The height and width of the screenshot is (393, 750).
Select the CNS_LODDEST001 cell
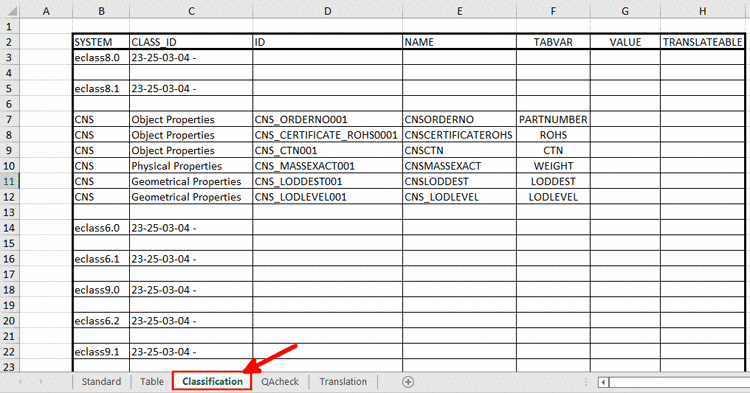click(x=328, y=182)
